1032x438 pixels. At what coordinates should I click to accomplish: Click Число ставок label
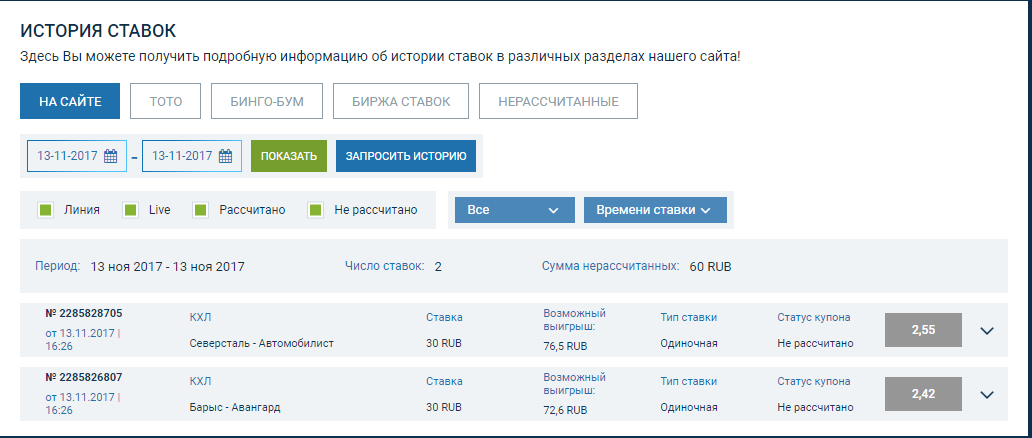point(384,266)
